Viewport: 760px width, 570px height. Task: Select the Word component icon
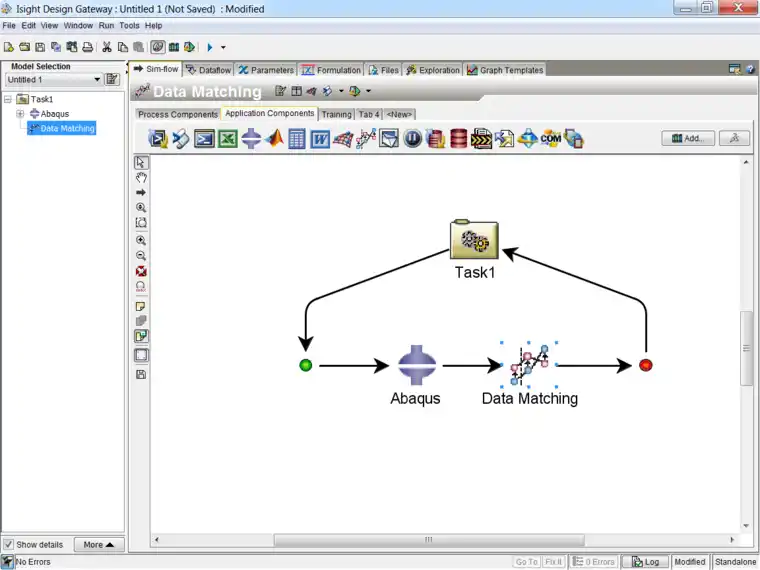tap(320, 139)
